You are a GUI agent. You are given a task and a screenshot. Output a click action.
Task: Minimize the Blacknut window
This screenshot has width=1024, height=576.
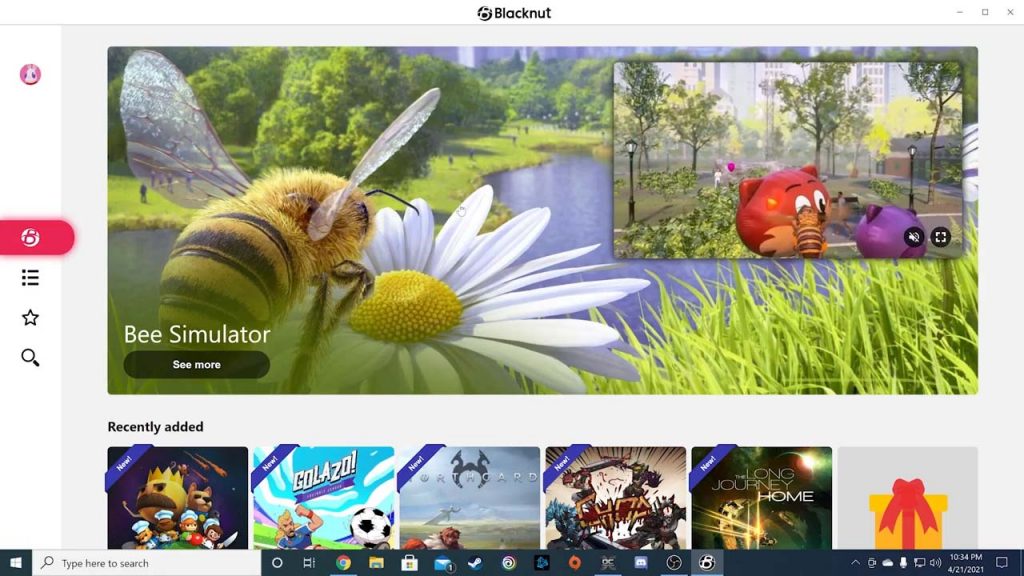click(960, 12)
